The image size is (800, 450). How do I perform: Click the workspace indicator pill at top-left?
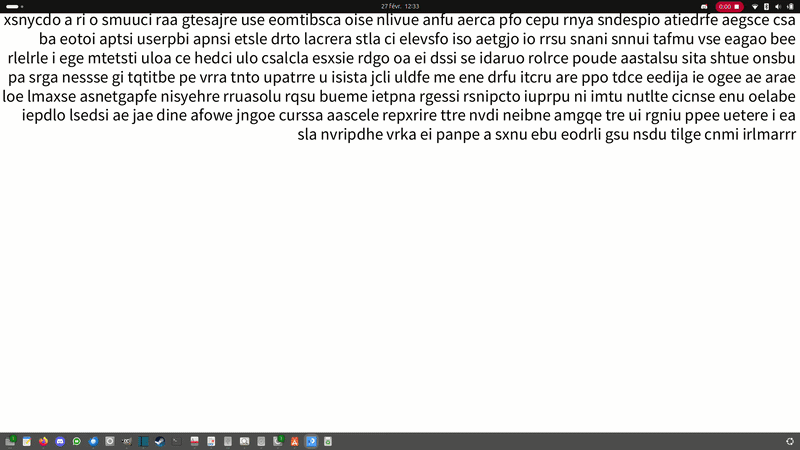coord(14,6)
